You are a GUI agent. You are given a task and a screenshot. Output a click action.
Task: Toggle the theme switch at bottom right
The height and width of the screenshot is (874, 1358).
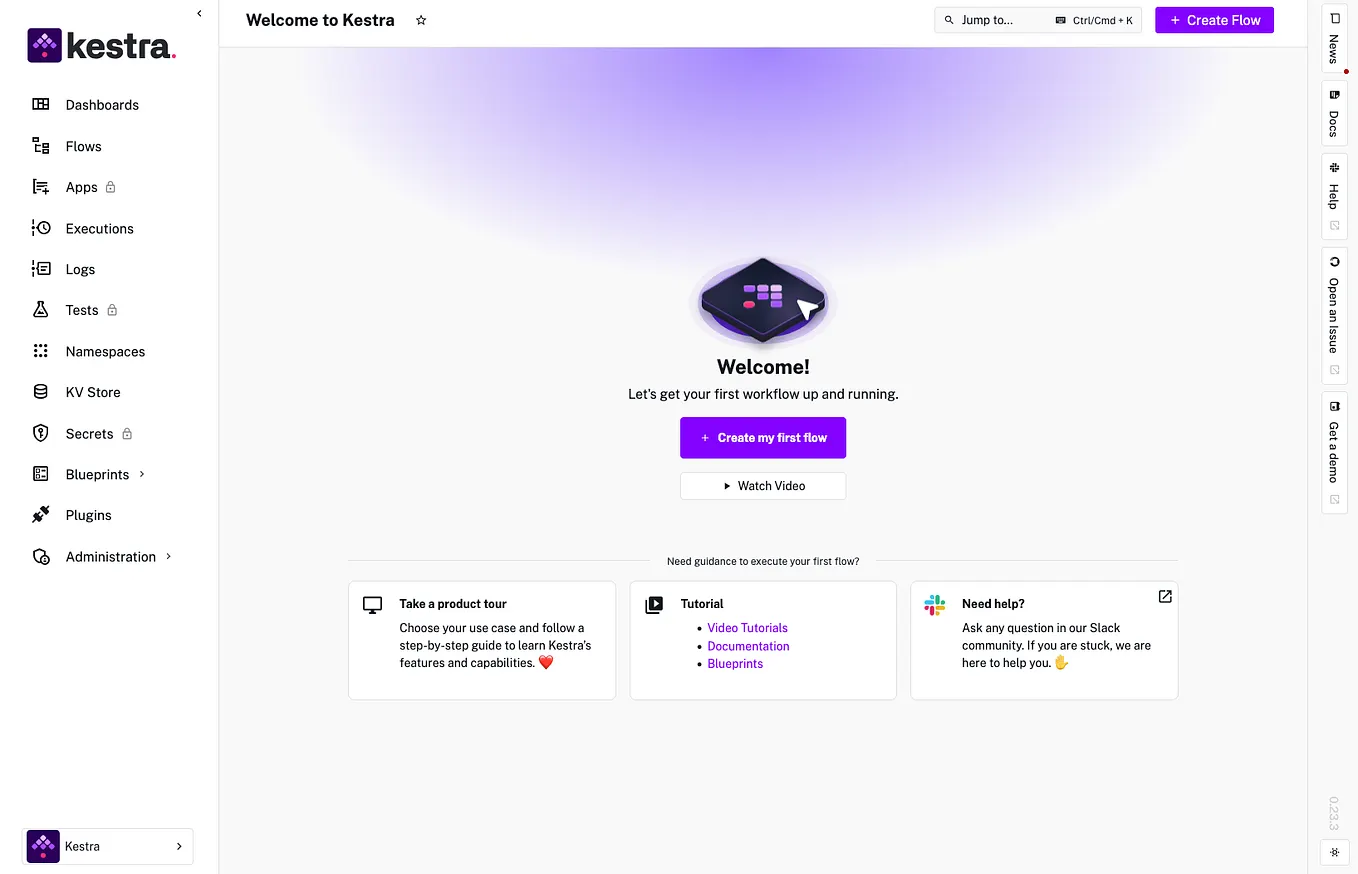[1334, 852]
